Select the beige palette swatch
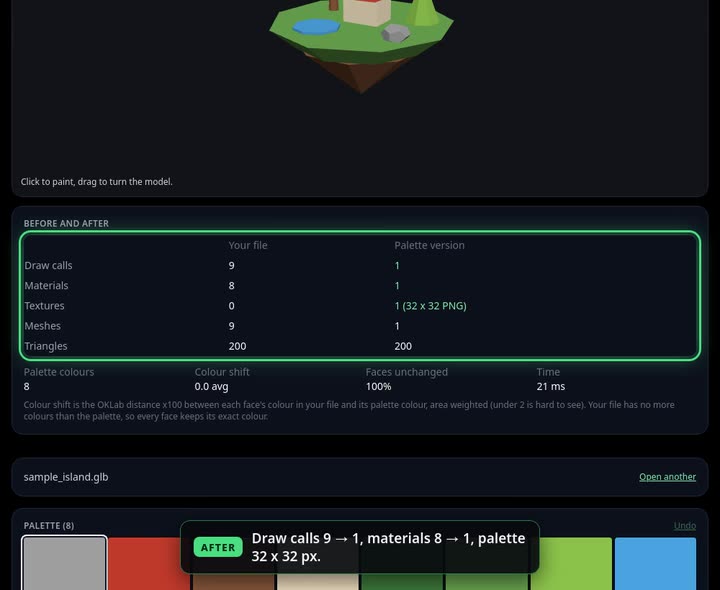The width and height of the screenshot is (720, 590). (318, 582)
